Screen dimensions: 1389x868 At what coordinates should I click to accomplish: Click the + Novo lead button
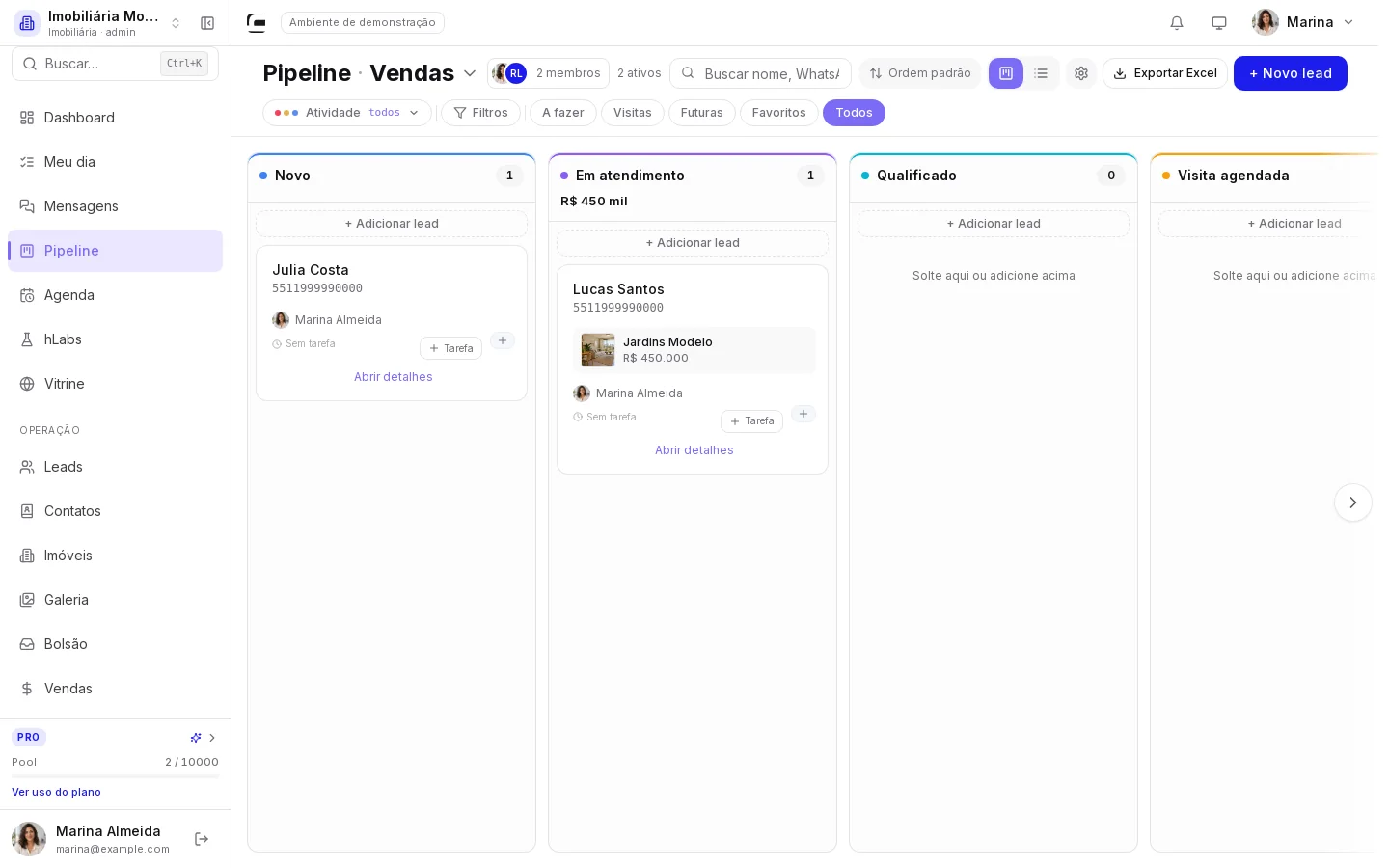tap(1291, 73)
